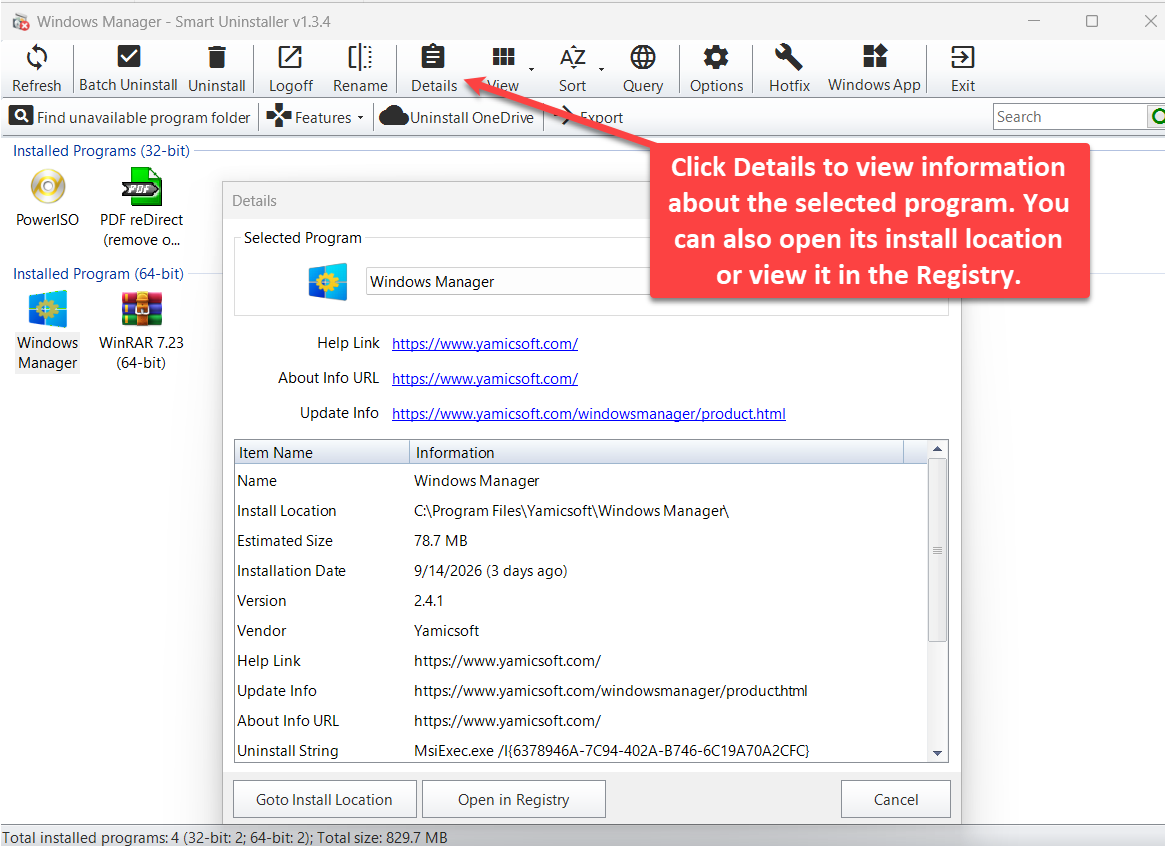Click the Item Name column header

point(322,452)
